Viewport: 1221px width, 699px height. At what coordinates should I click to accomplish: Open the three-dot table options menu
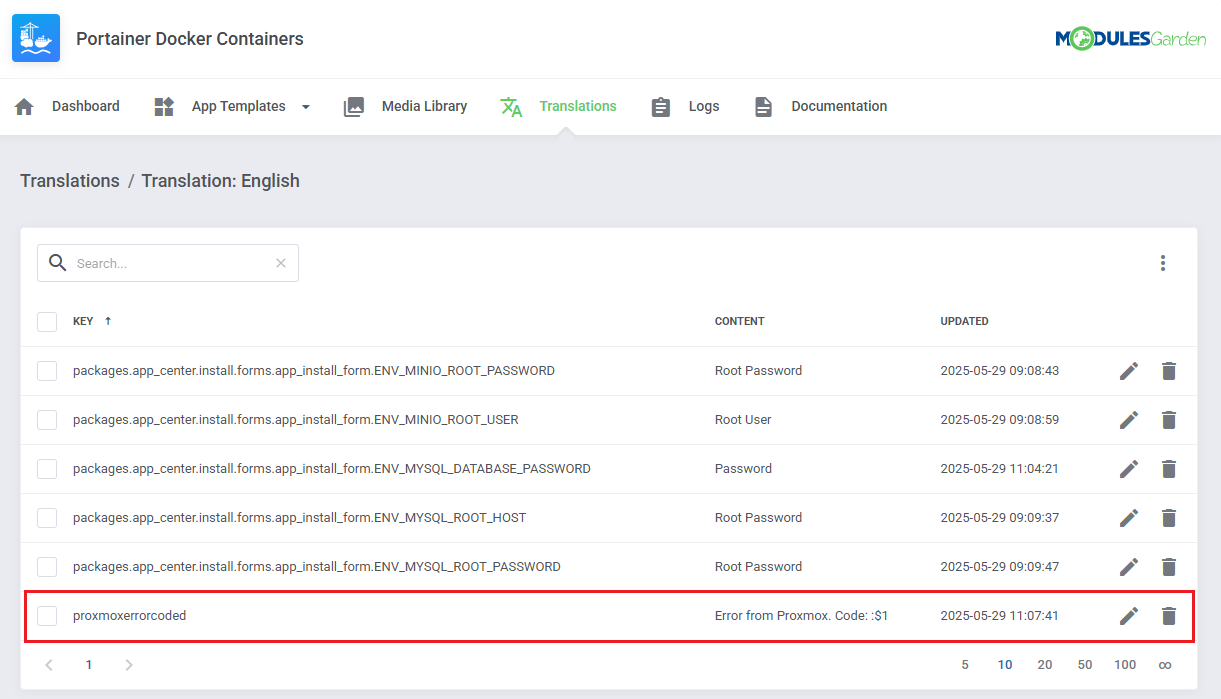(x=1163, y=263)
